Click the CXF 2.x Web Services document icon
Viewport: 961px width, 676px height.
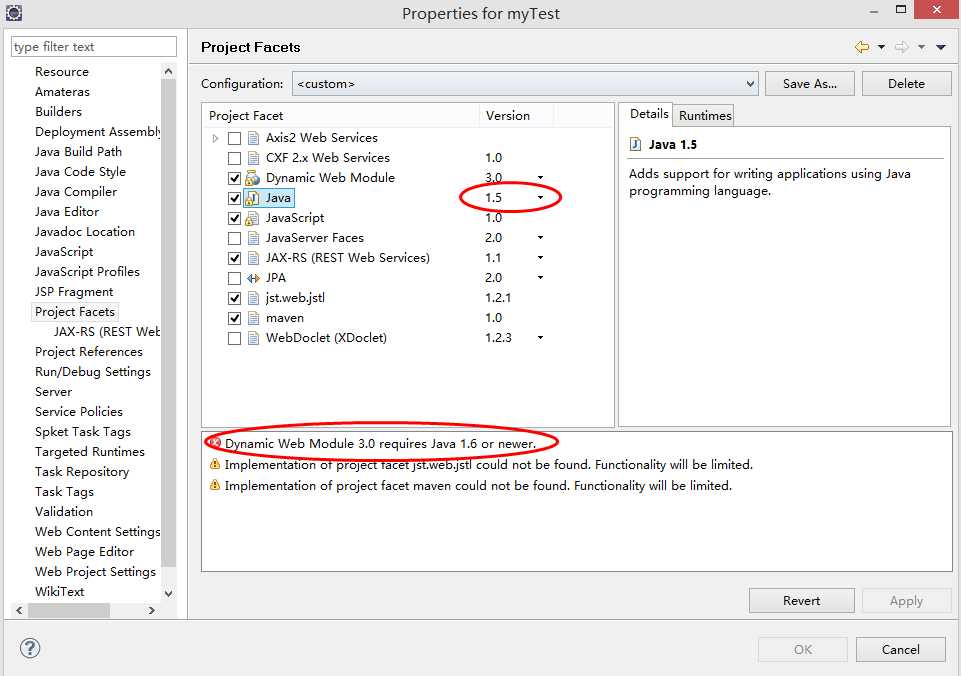pyautogui.click(x=253, y=158)
